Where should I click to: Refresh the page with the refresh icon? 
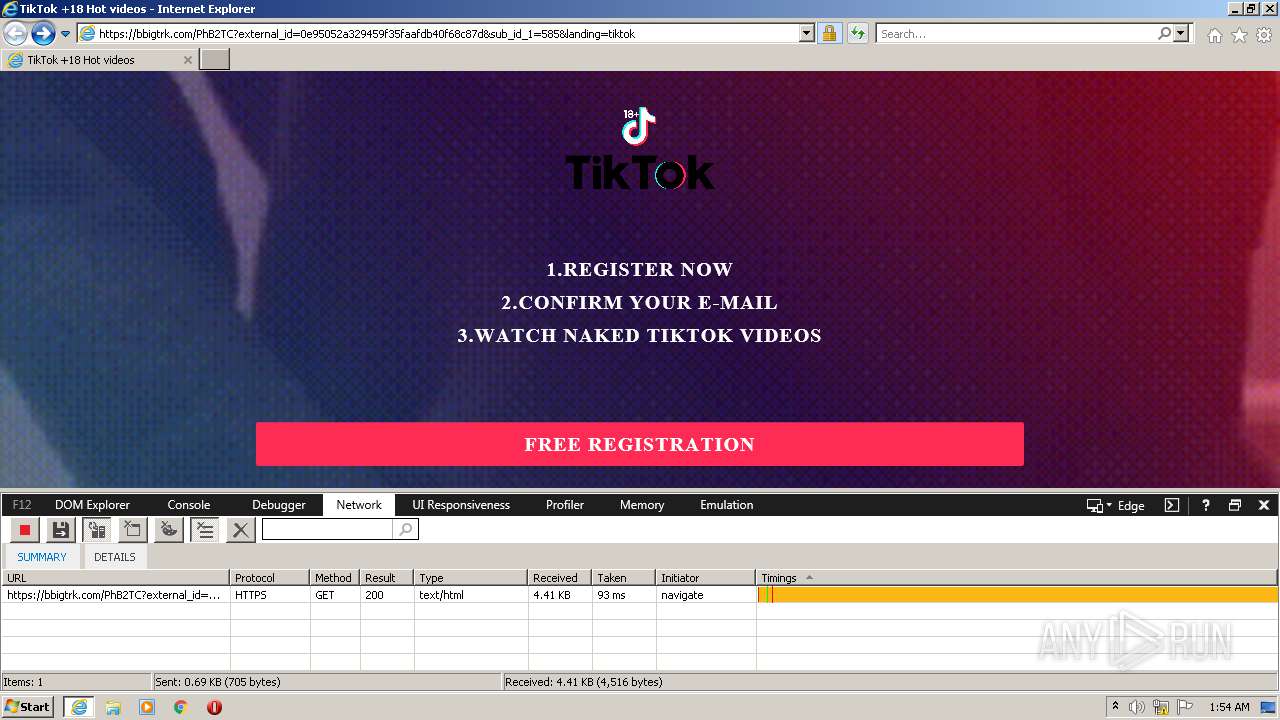pos(858,33)
